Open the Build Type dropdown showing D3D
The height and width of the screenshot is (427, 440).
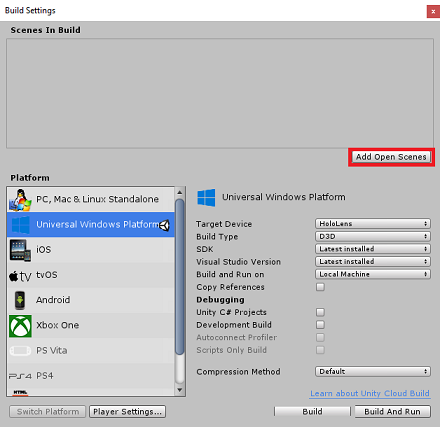pos(373,236)
